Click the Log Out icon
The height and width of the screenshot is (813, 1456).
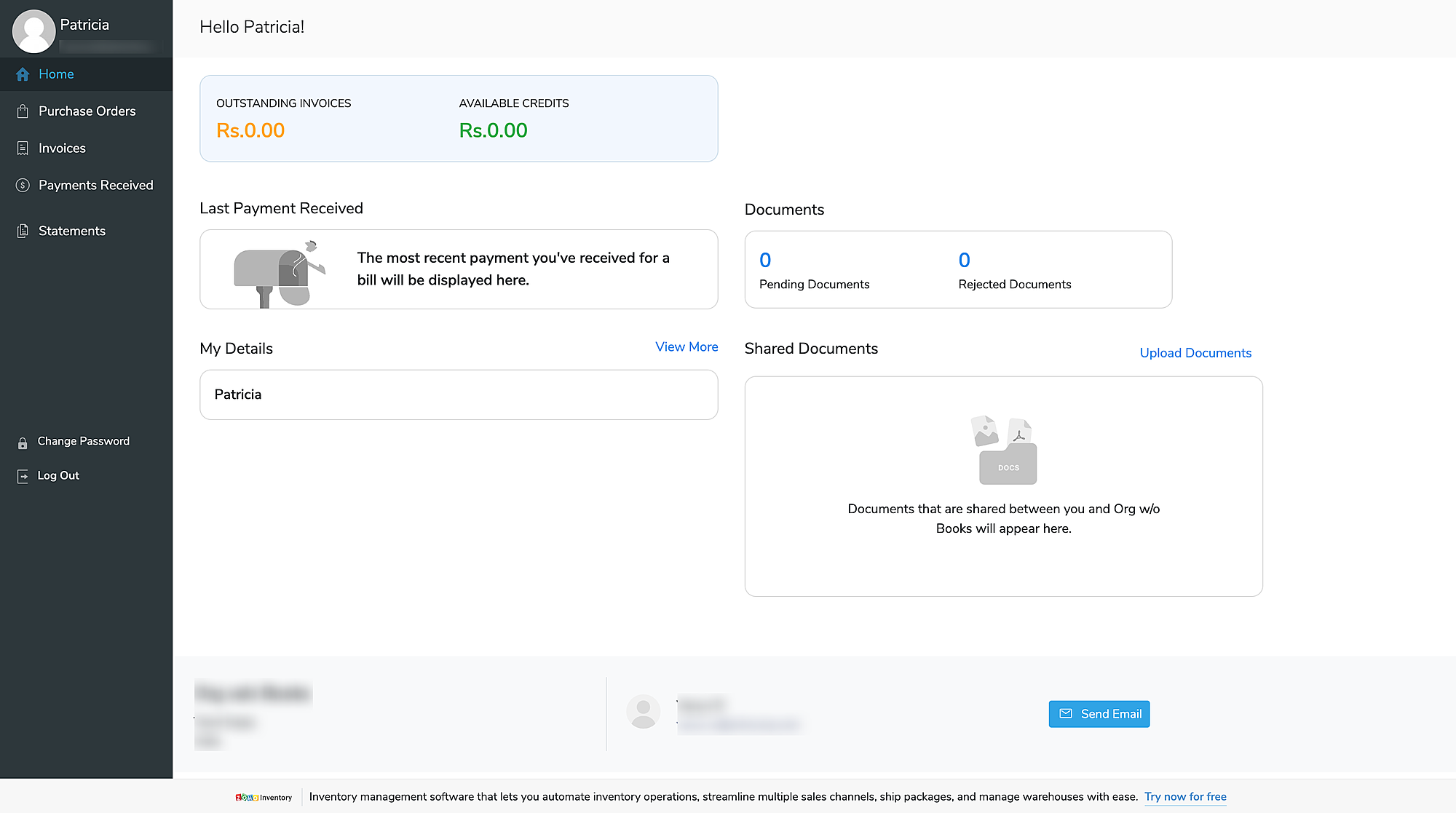tap(22, 475)
